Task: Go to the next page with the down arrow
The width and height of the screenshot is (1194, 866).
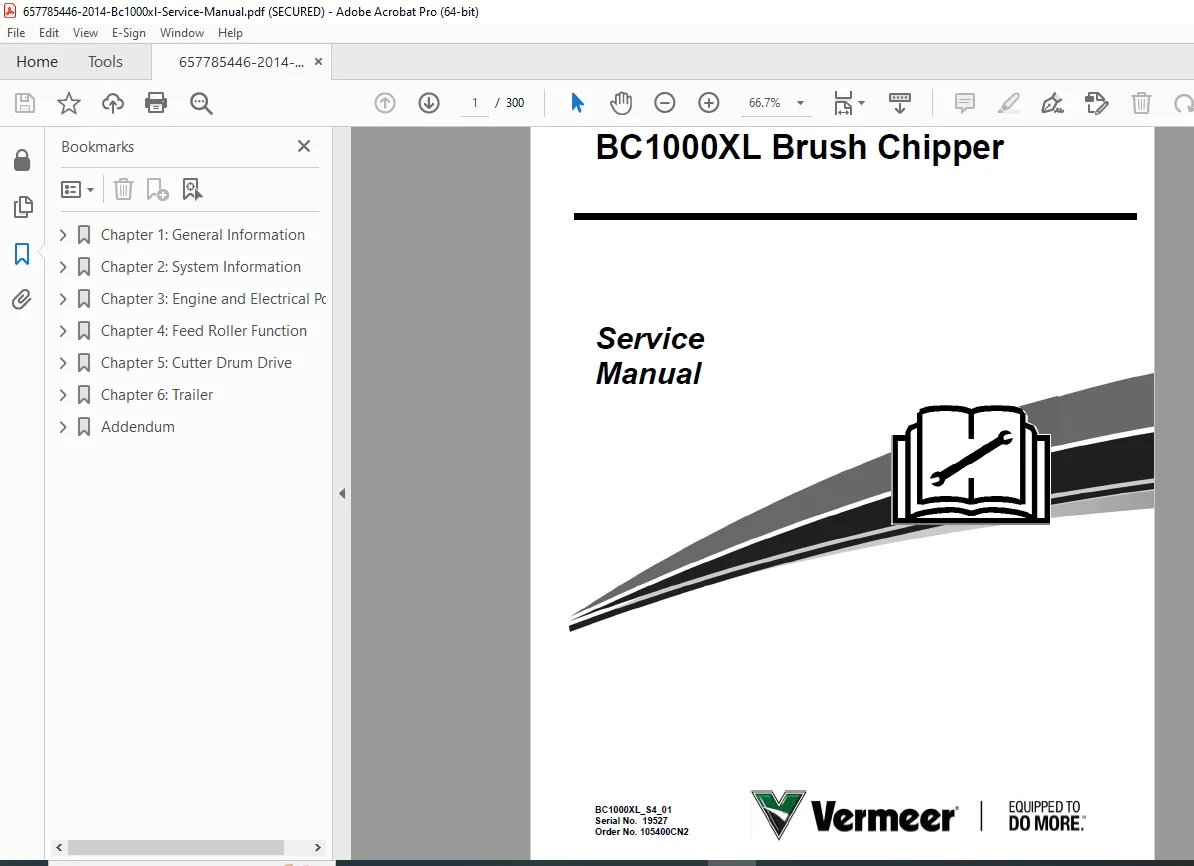Action: tap(429, 103)
